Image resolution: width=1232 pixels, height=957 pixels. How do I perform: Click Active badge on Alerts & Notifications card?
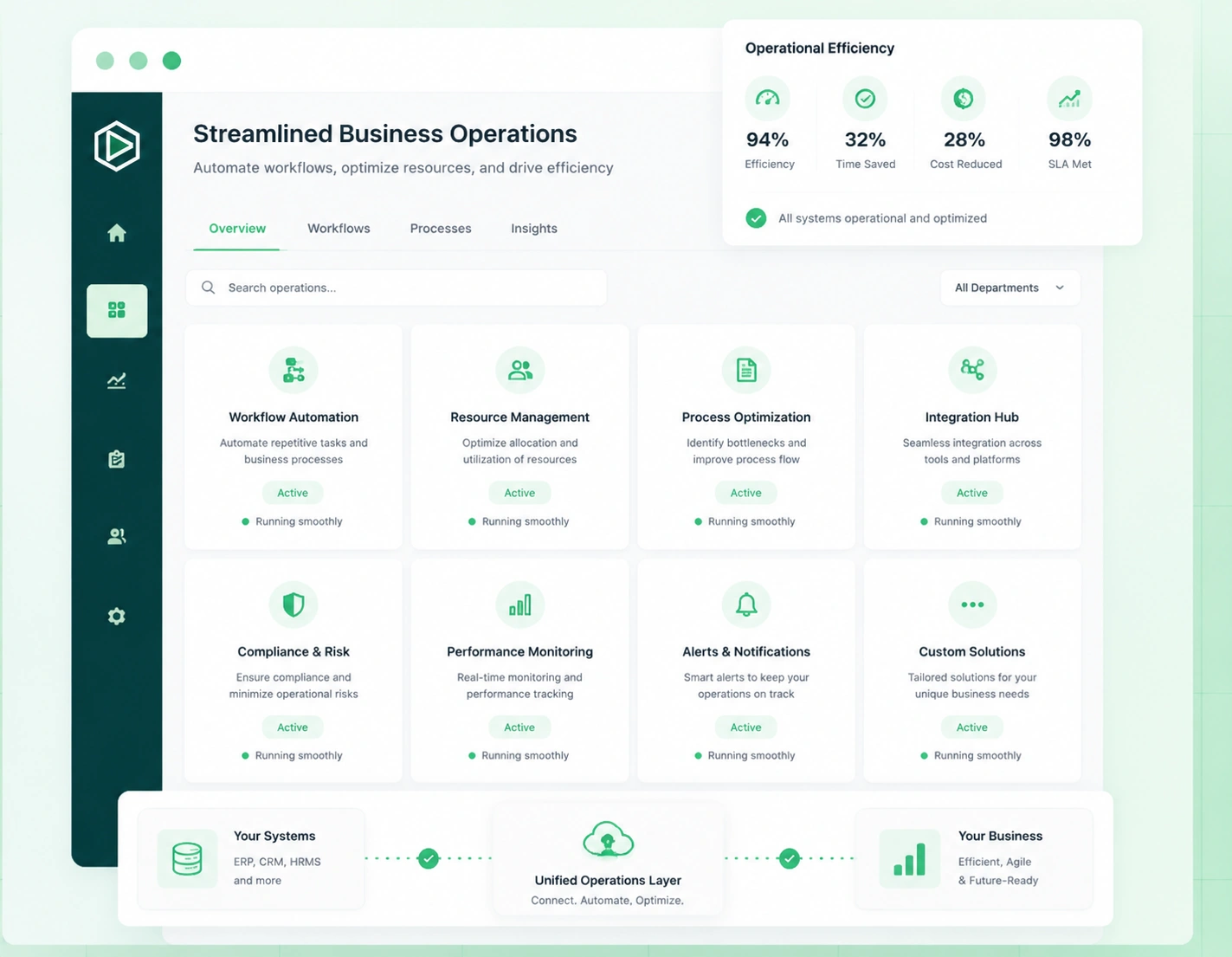tap(745, 727)
